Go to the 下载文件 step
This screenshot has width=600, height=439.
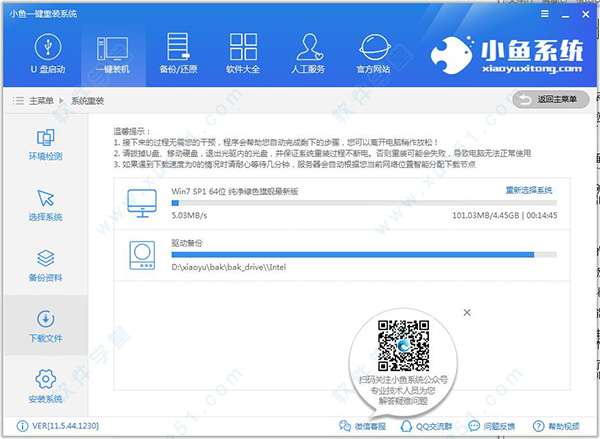tap(46, 326)
